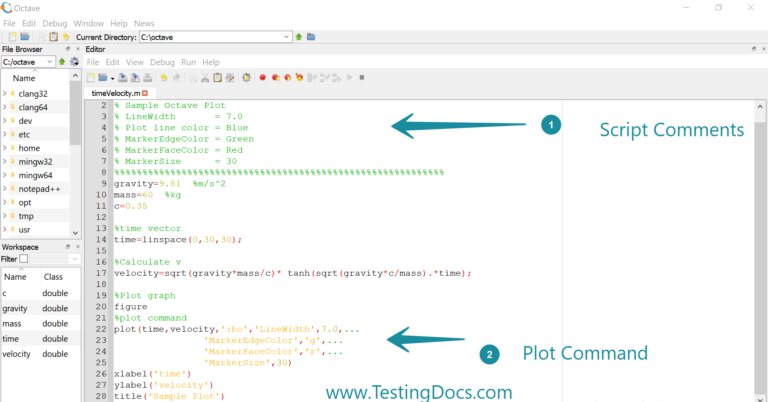This screenshot has width=768, height=402.
Task: Expand the mingw64 folder tree node
Action: [x=5, y=175]
